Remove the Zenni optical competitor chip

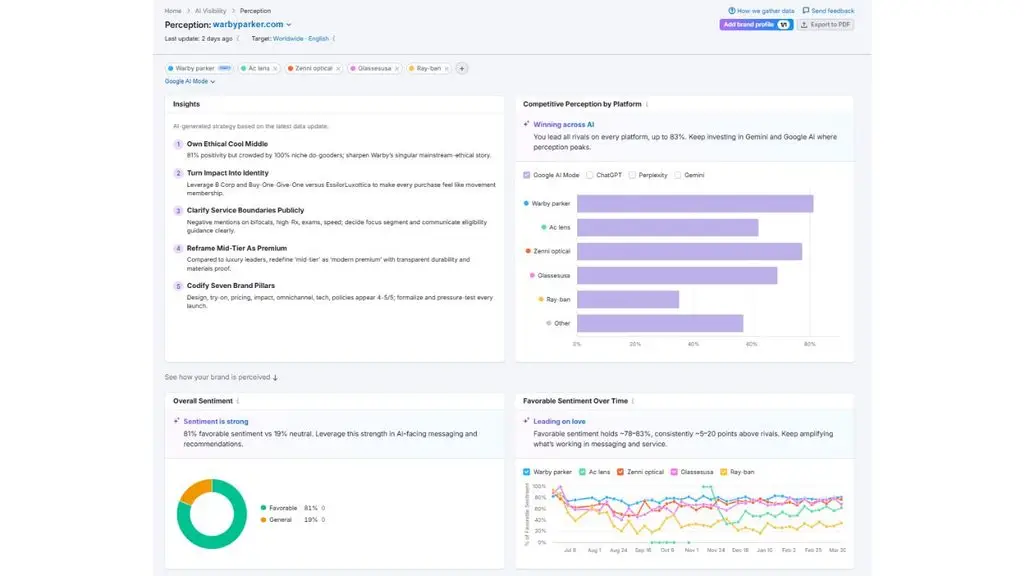click(x=338, y=69)
